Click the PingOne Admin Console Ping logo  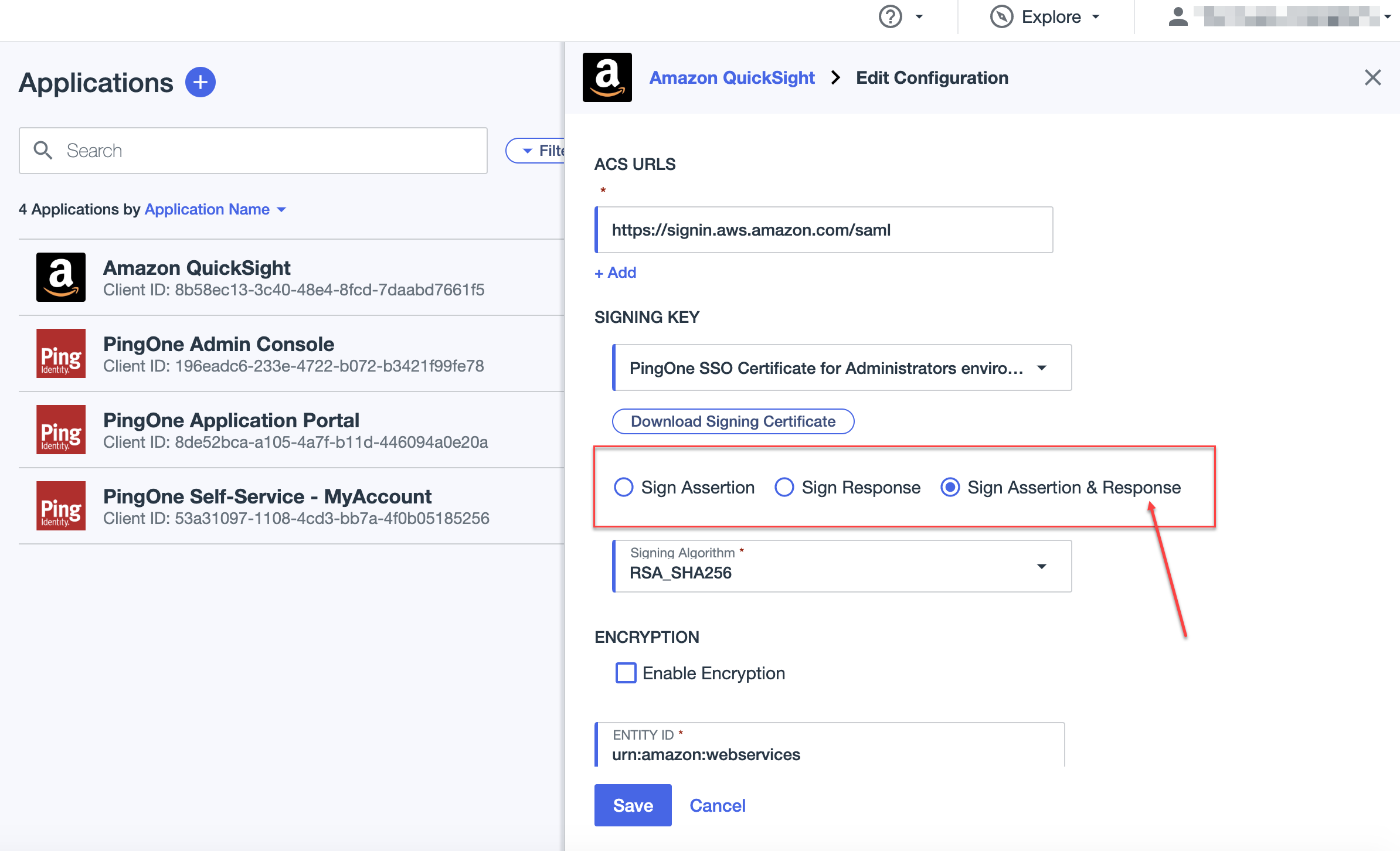coord(61,353)
